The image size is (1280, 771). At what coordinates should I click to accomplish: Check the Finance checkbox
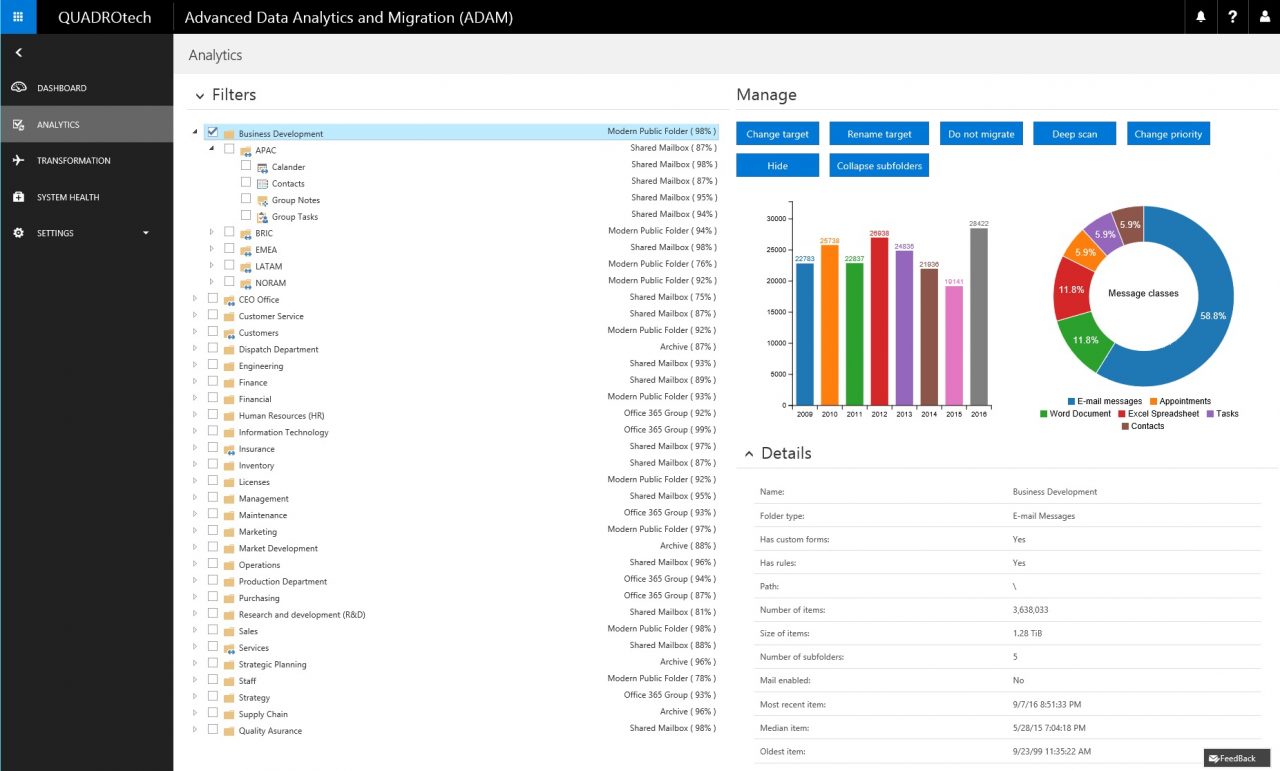[213, 381]
